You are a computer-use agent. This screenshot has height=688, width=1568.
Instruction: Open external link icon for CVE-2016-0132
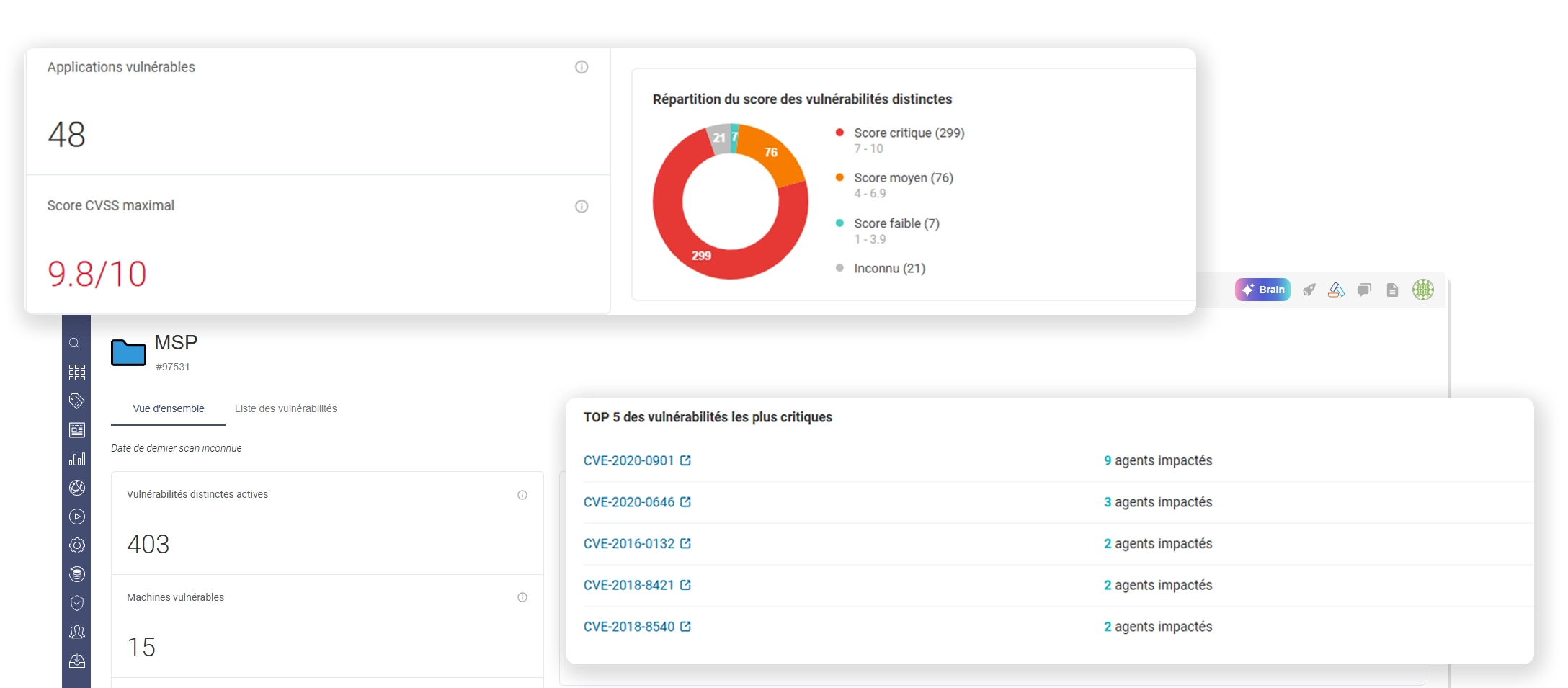point(686,543)
